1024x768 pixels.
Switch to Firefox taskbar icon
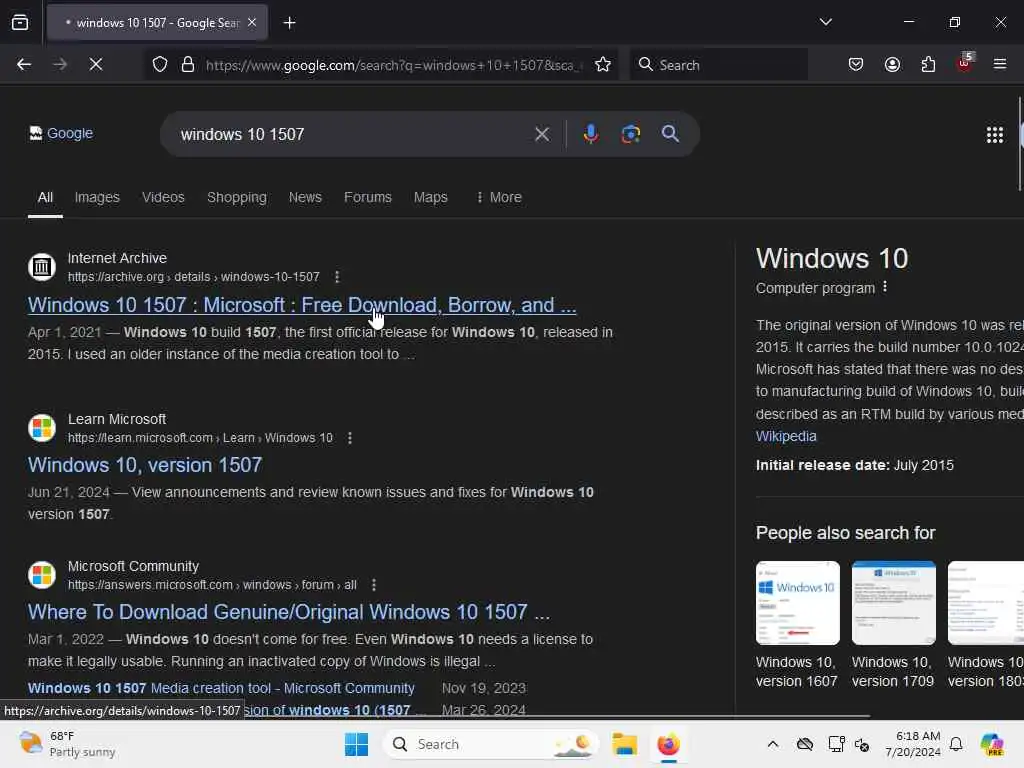coord(668,744)
